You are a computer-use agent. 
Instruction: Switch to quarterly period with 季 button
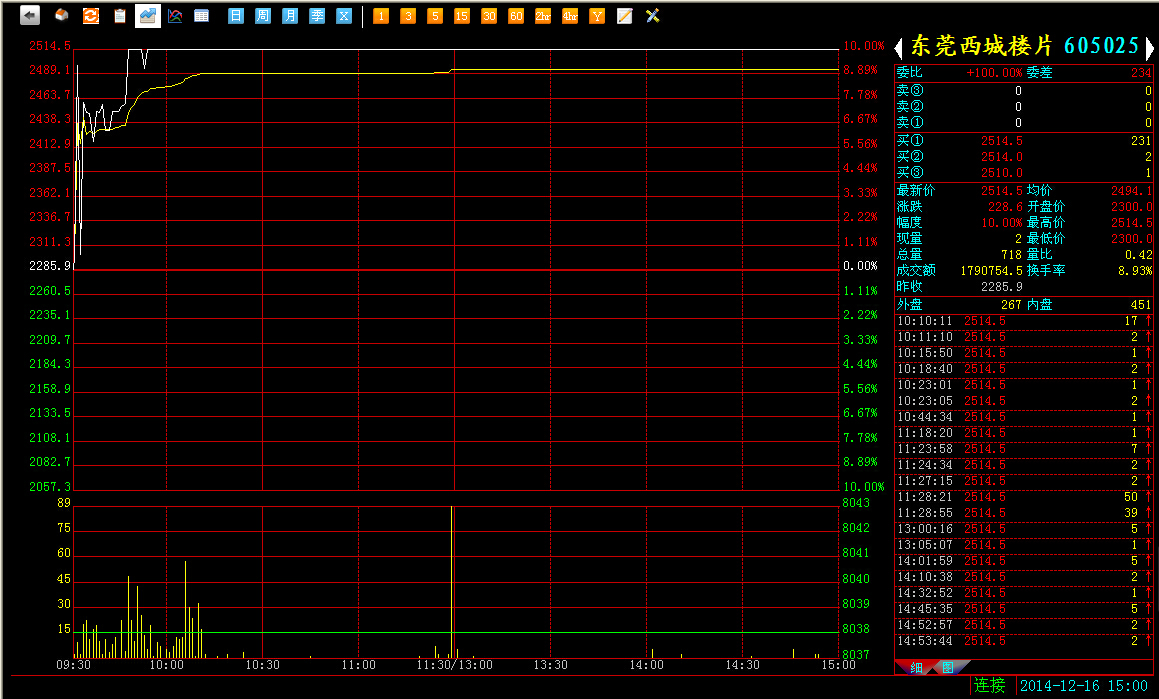point(317,16)
